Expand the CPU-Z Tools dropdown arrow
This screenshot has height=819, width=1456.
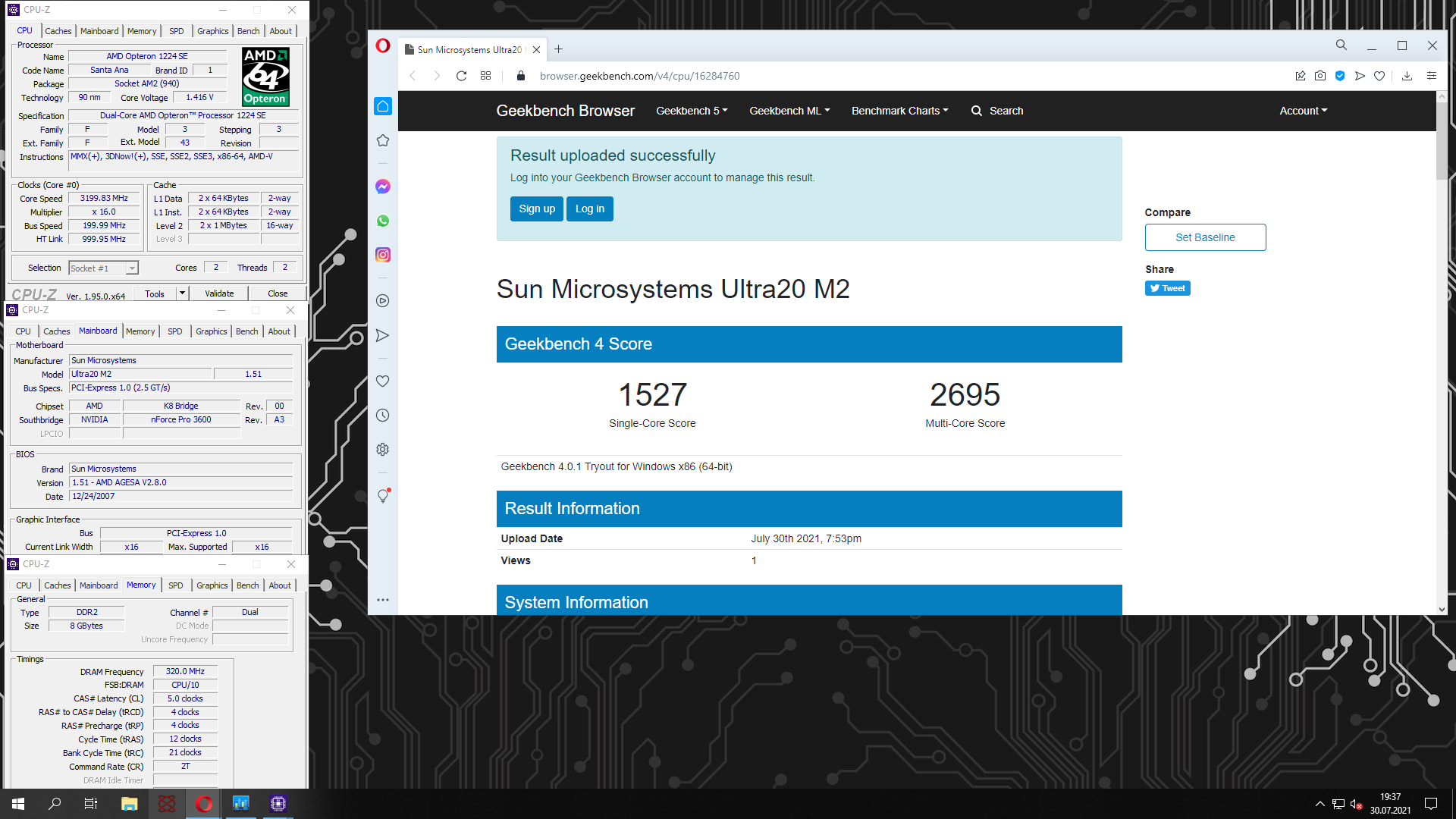[x=182, y=293]
